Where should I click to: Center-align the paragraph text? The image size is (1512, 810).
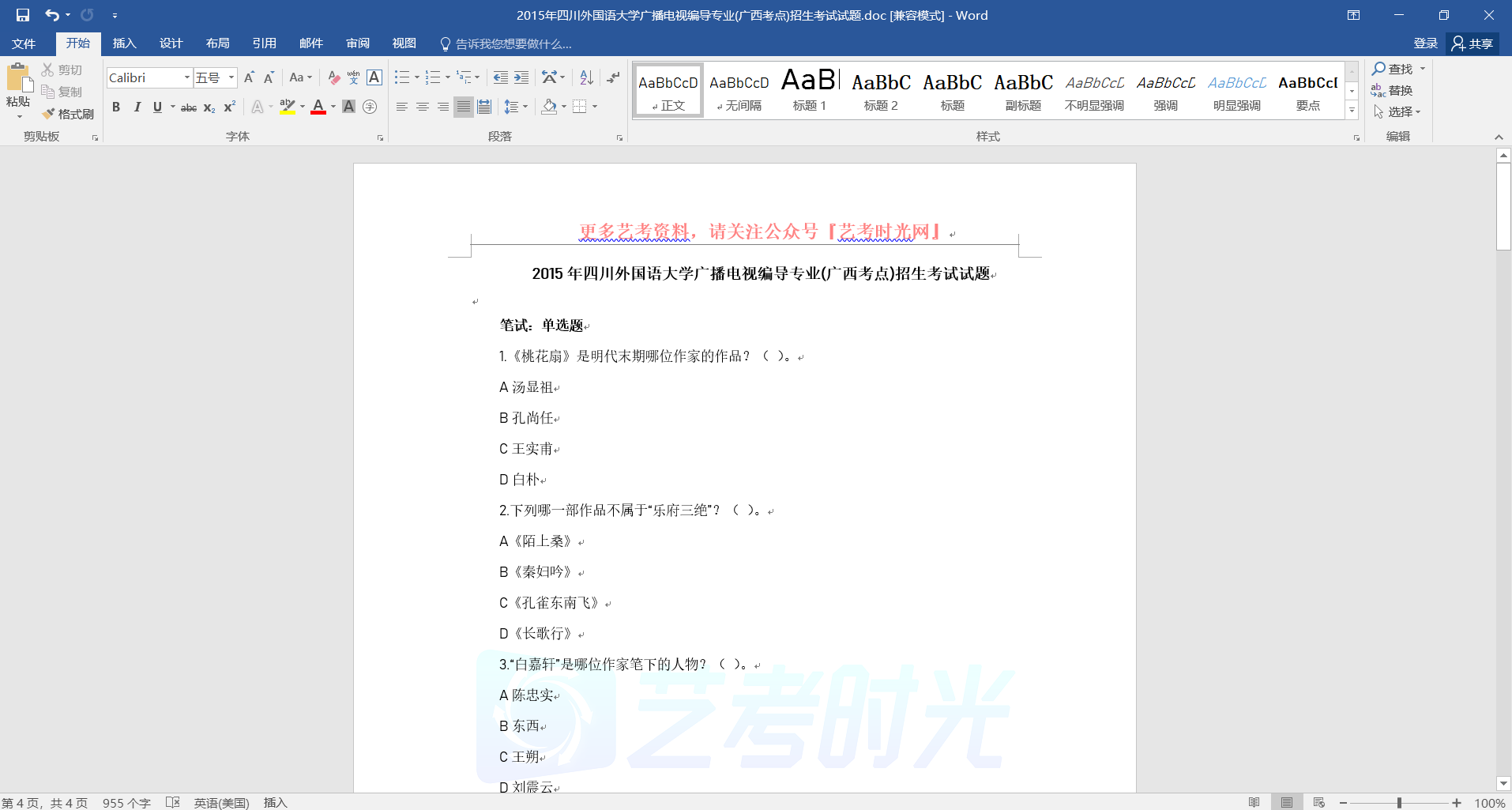[x=423, y=107]
